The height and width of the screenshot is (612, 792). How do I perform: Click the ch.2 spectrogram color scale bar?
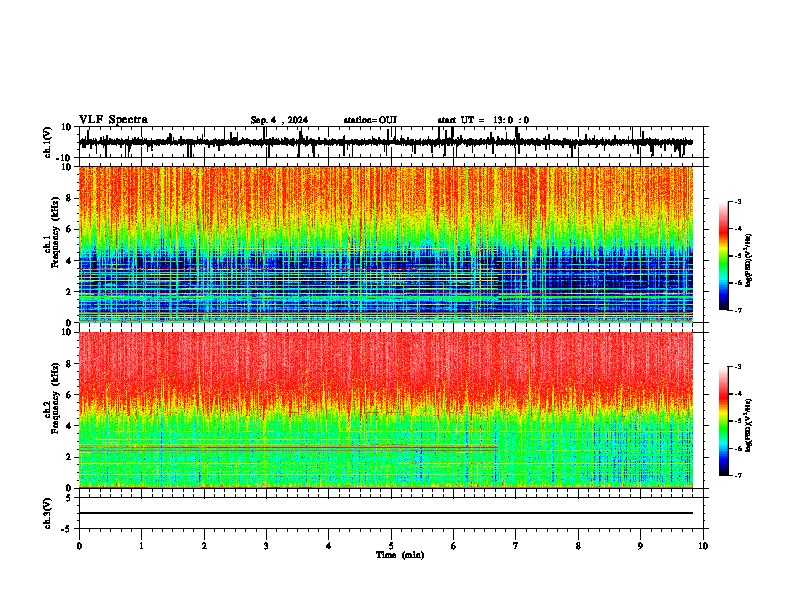point(724,421)
